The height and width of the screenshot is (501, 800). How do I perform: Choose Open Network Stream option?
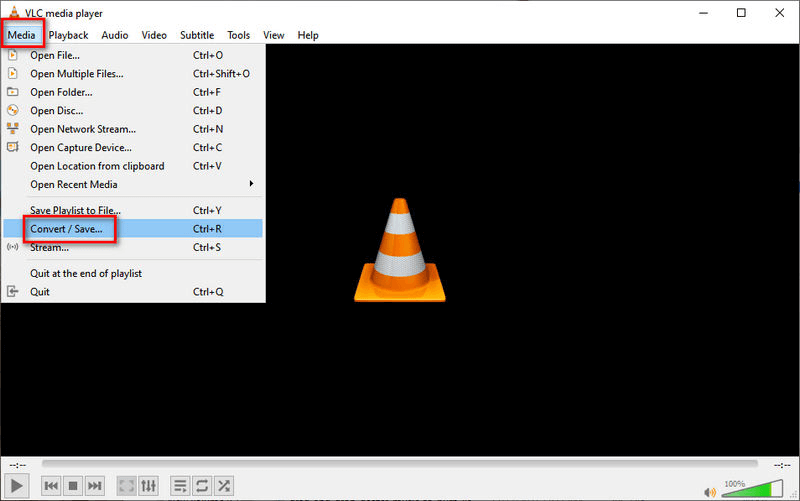[83, 129]
